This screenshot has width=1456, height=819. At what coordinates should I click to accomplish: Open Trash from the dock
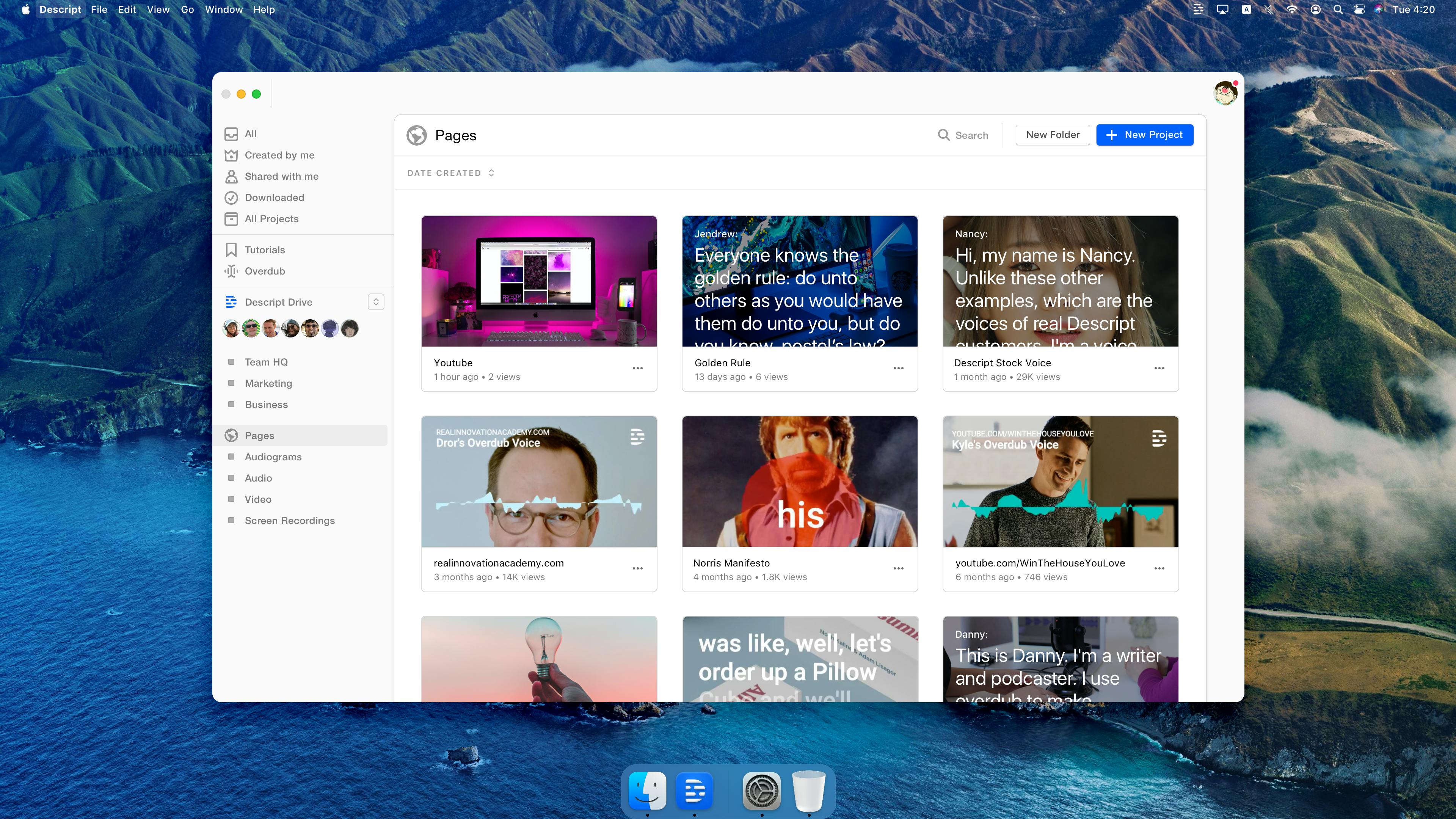point(809,791)
